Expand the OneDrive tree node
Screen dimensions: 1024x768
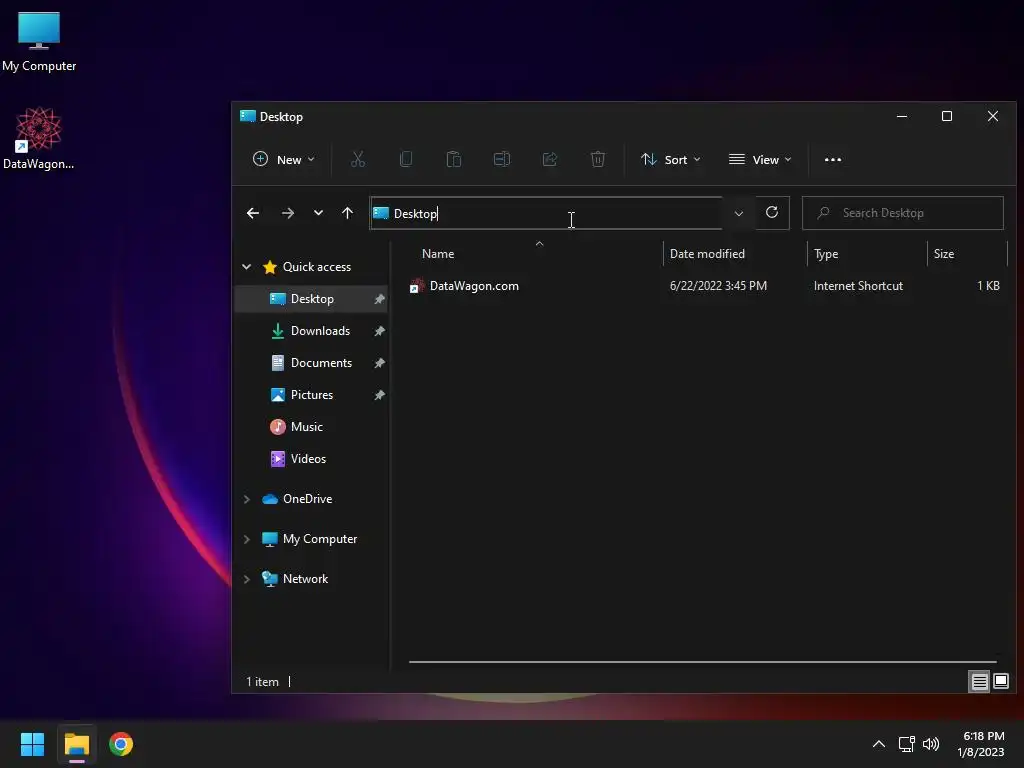(x=246, y=499)
